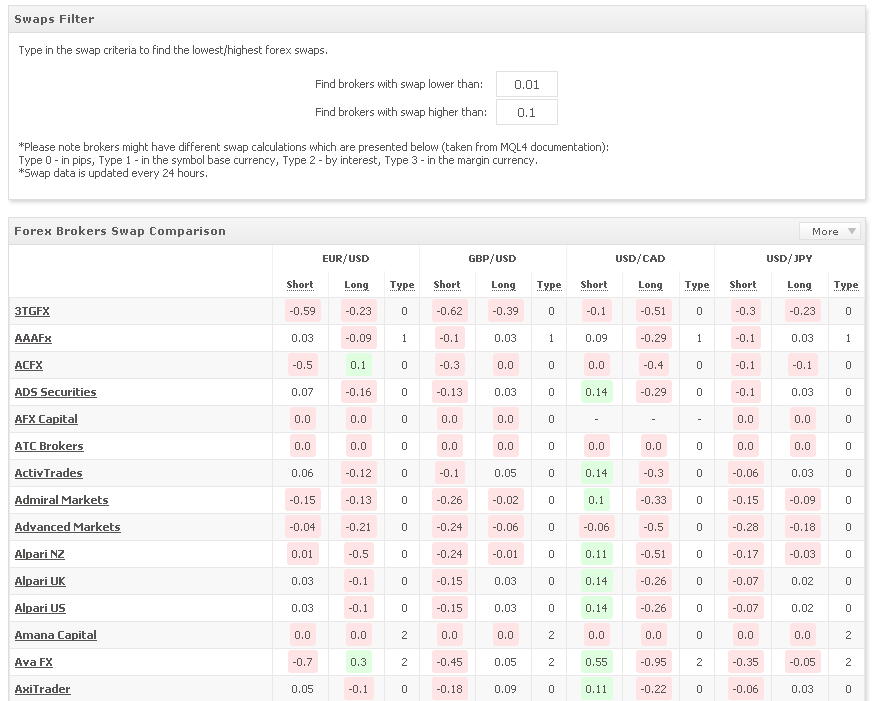The image size is (875, 701).
Task: Focus the 'swap higher than' input field
Action: 526,112
